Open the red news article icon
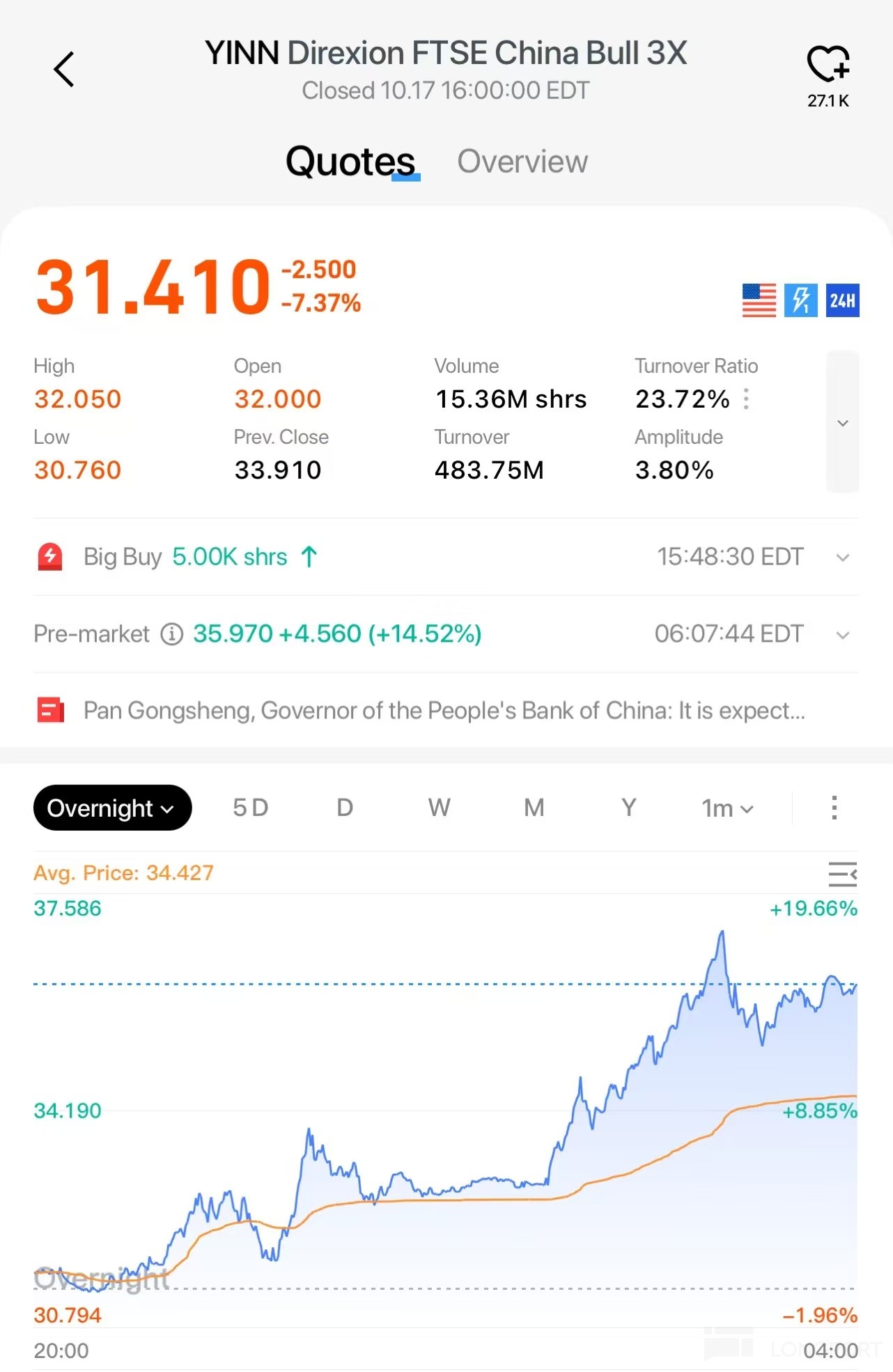The image size is (893, 1372). coord(50,711)
